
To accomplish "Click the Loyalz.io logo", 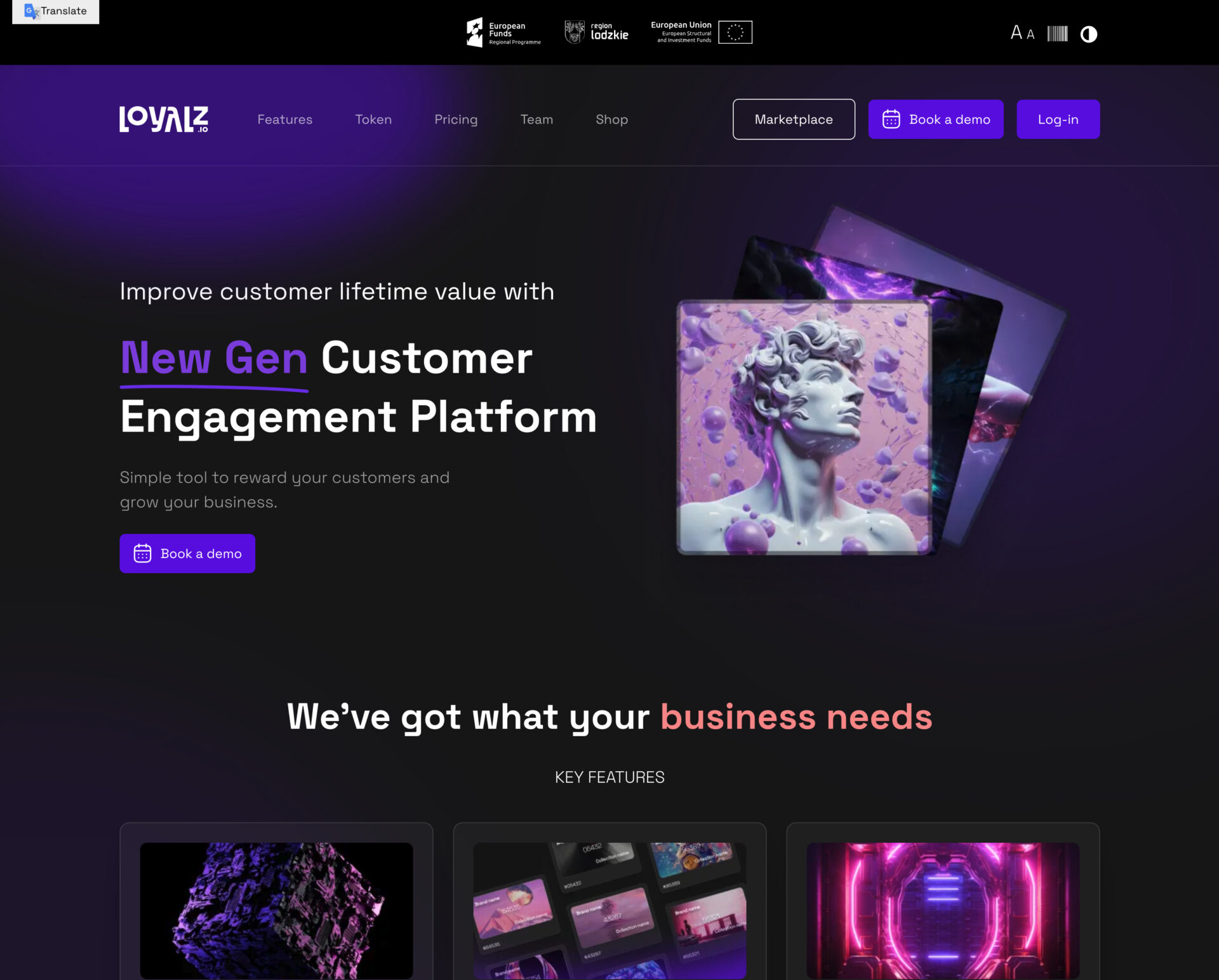I will 164,119.
